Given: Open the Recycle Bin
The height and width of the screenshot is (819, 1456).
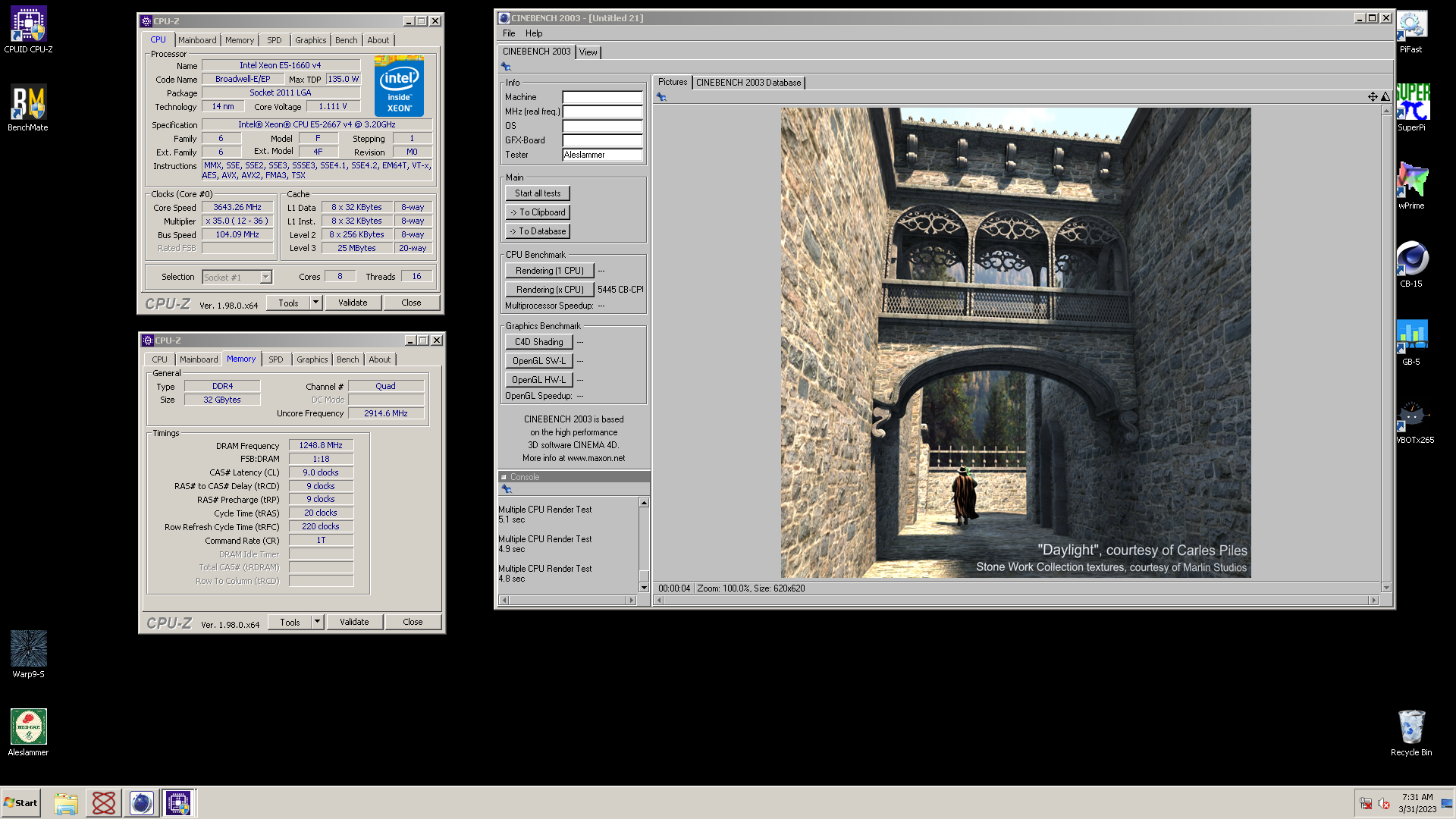Looking at the screenshot, I should (x=1411, y=733).
